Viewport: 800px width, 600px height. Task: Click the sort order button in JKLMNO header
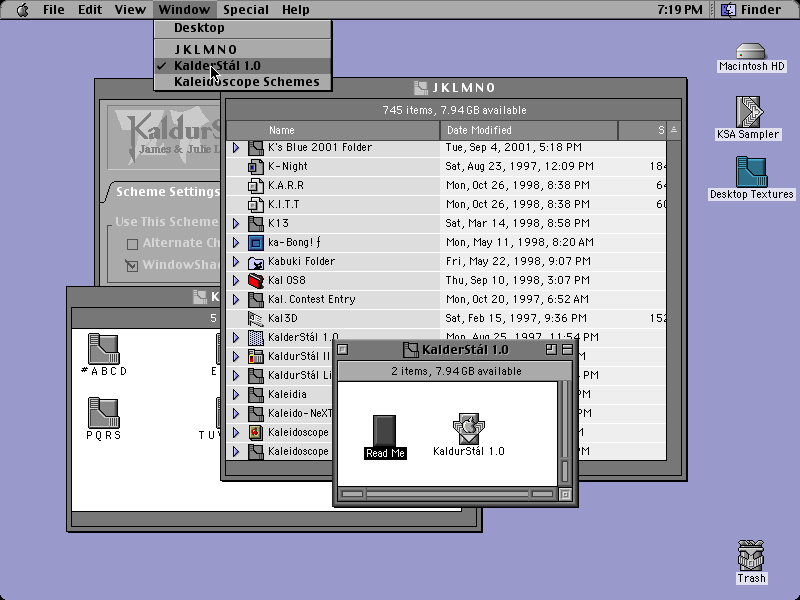pos(673,131)
